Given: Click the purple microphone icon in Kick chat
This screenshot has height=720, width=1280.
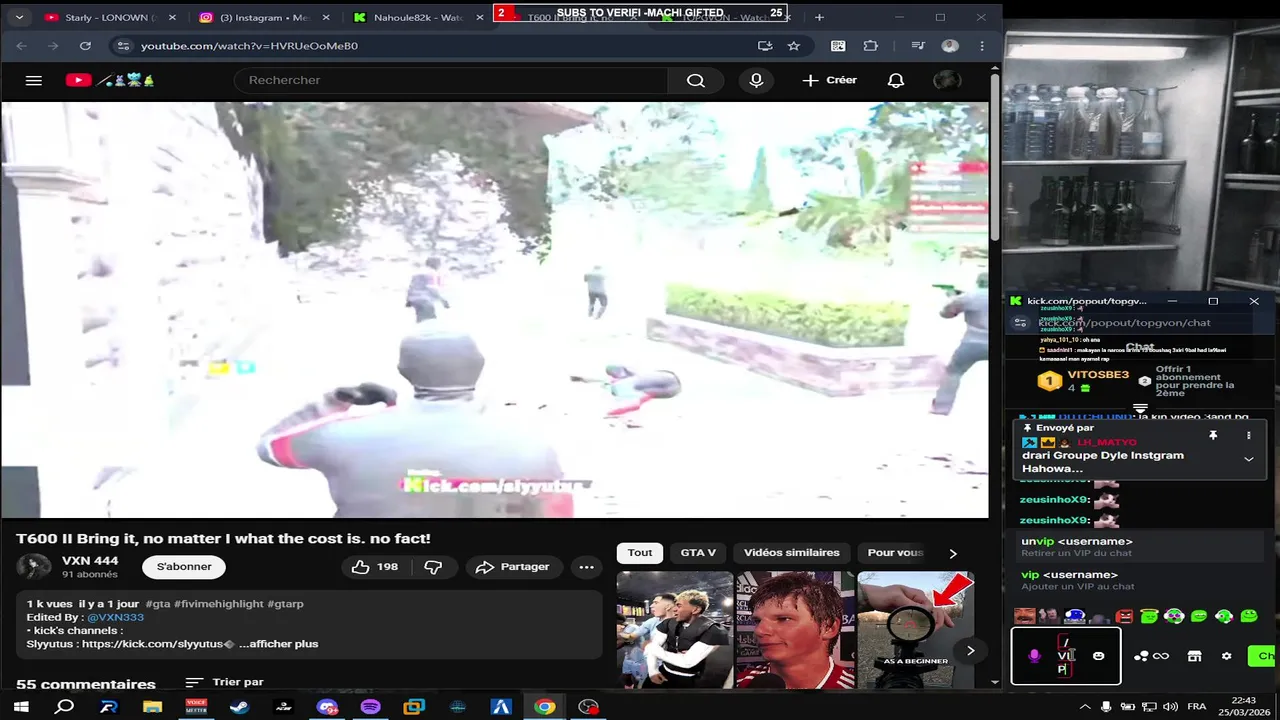Looking at the screenshot, I should pyautogui.click(x=1035, y=656).
